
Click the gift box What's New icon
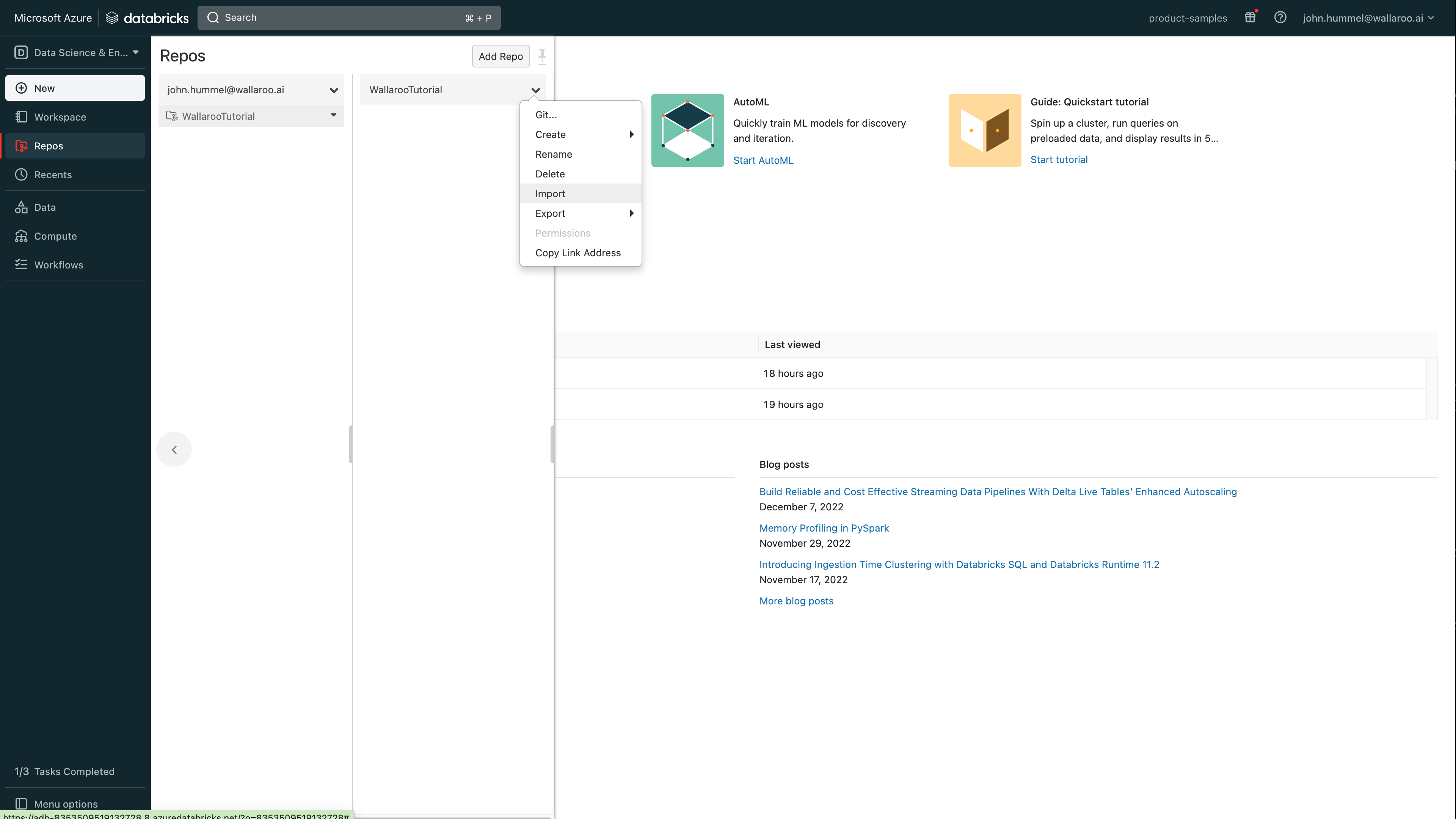point(1250,17)
